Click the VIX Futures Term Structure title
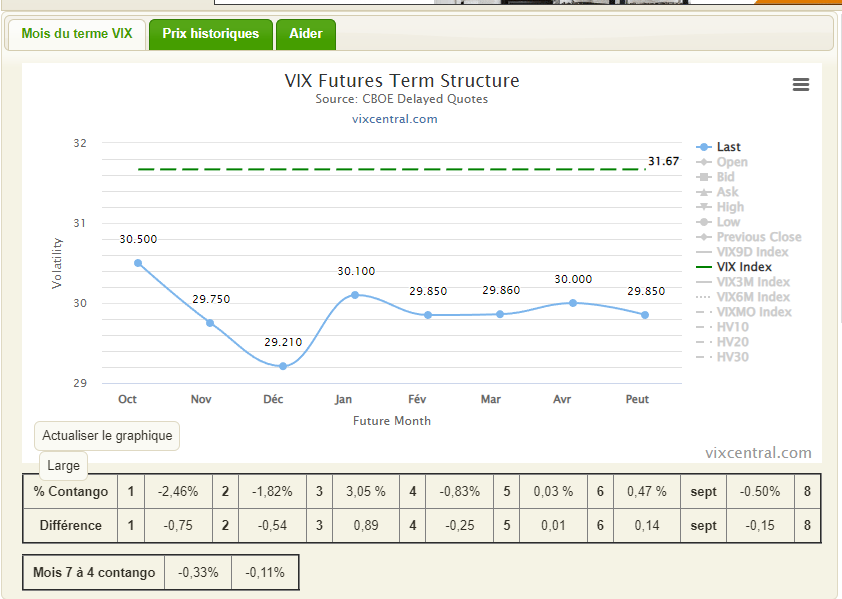 (x=402, y=81)
